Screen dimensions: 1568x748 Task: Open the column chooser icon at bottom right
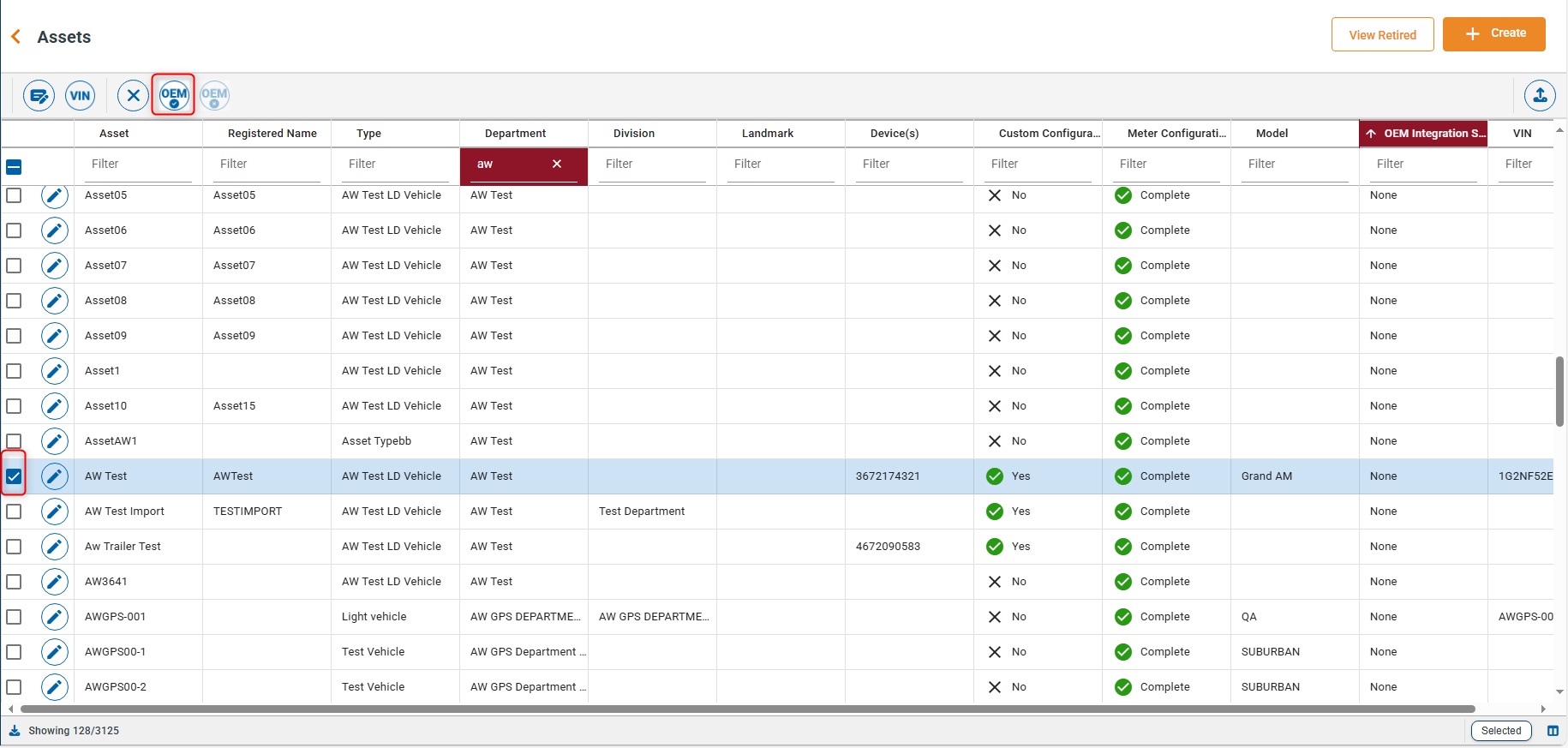[x=1553, y=731]
